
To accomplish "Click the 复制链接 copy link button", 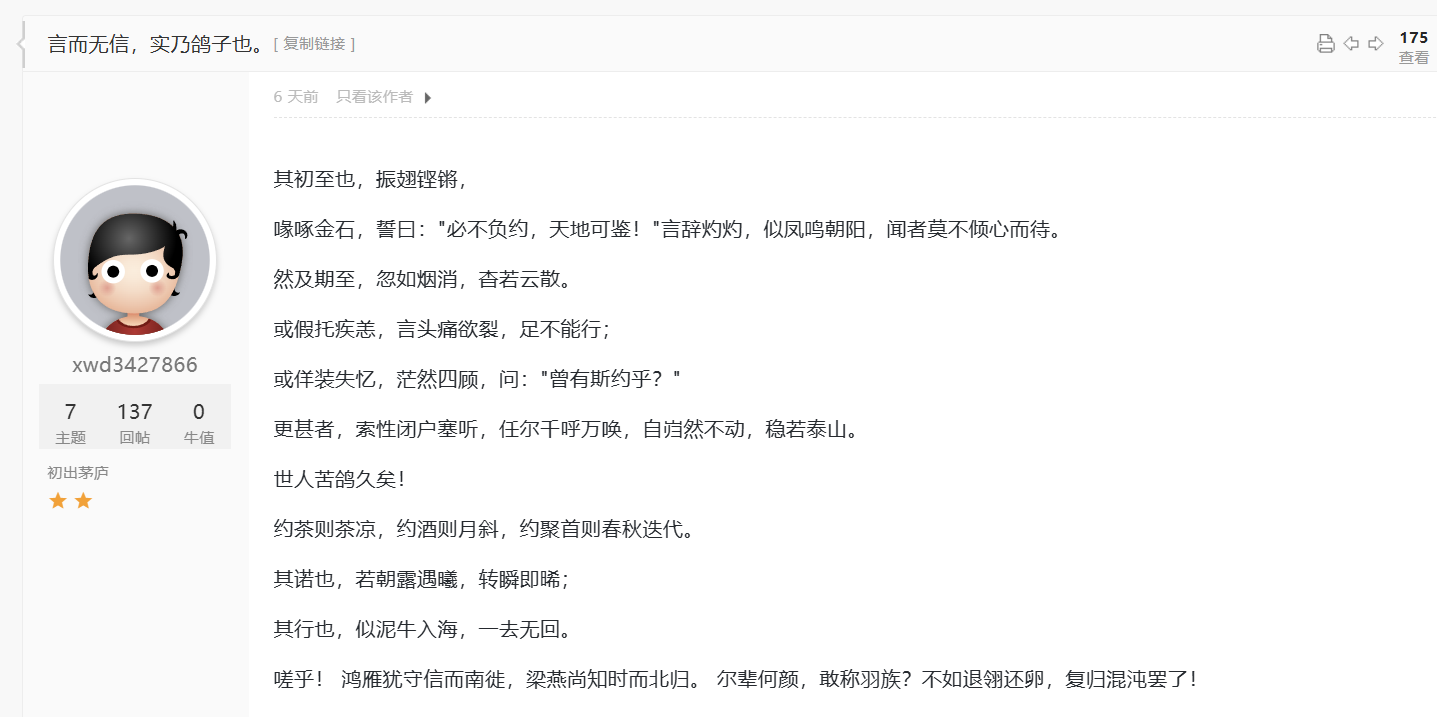I will click(x=315, y=43).
